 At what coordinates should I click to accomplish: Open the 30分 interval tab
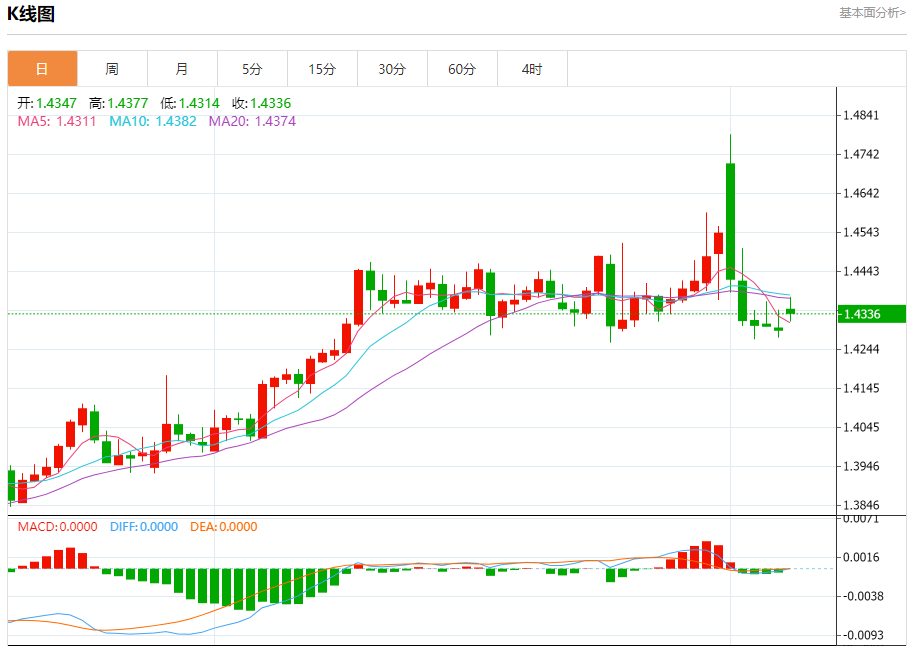392,69
